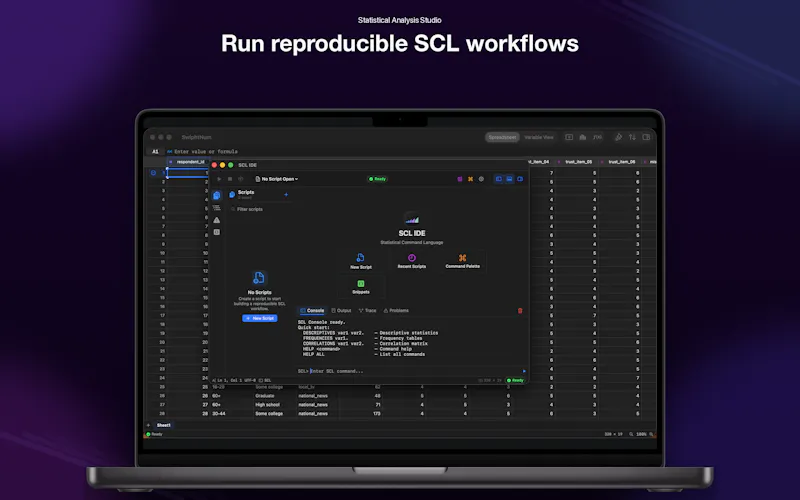Click the chart icon in main window toolbar
Screen dimensions: 800x500
click(x=583, y=137)
